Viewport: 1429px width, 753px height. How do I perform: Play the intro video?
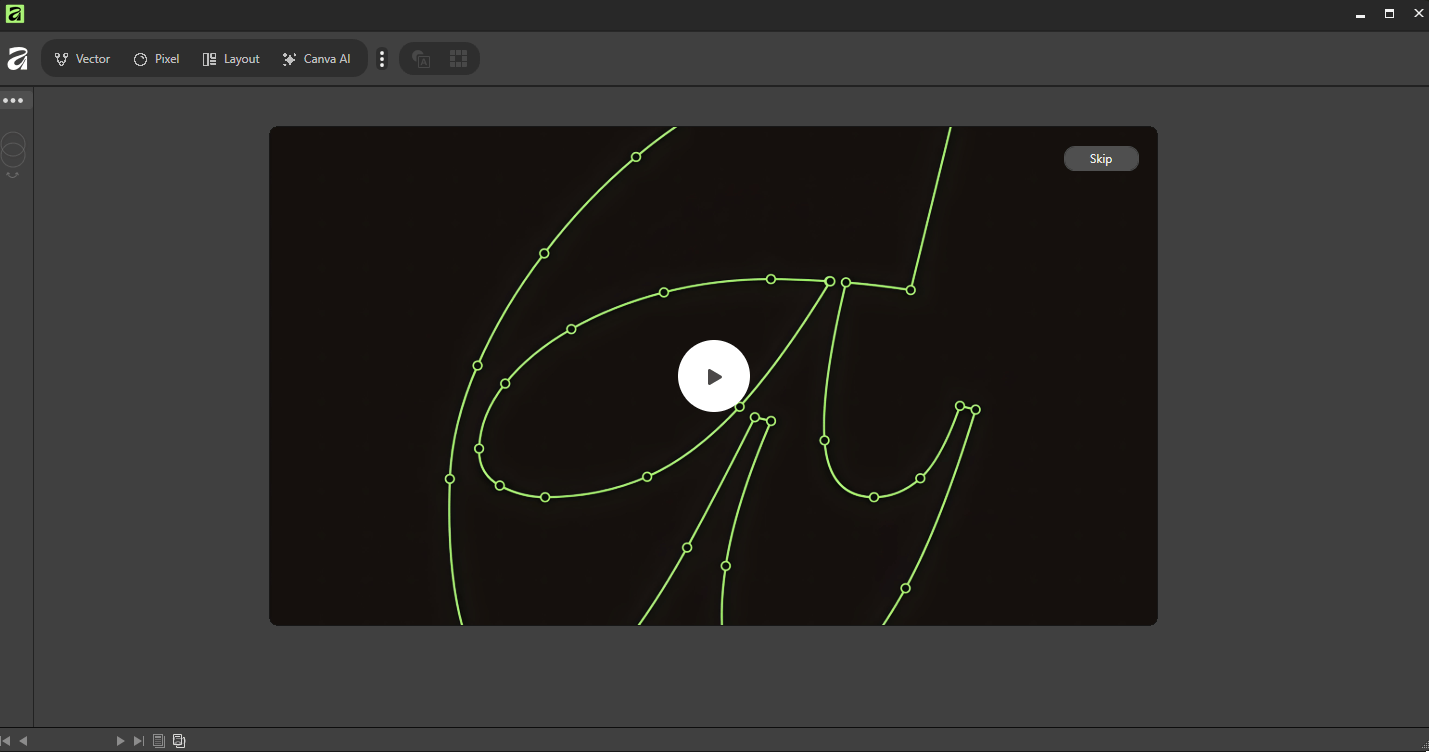(713, 376)
